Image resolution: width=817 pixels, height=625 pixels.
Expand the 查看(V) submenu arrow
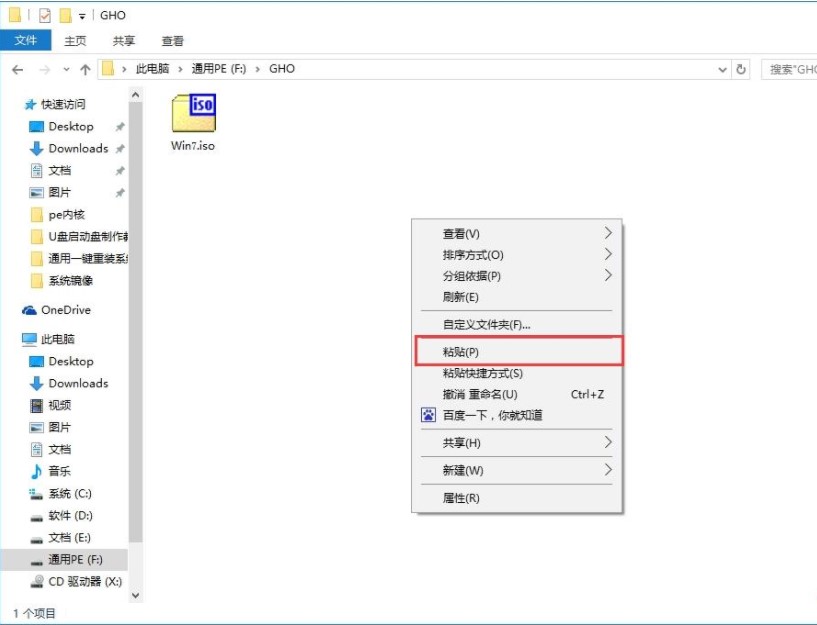(608, 233)
